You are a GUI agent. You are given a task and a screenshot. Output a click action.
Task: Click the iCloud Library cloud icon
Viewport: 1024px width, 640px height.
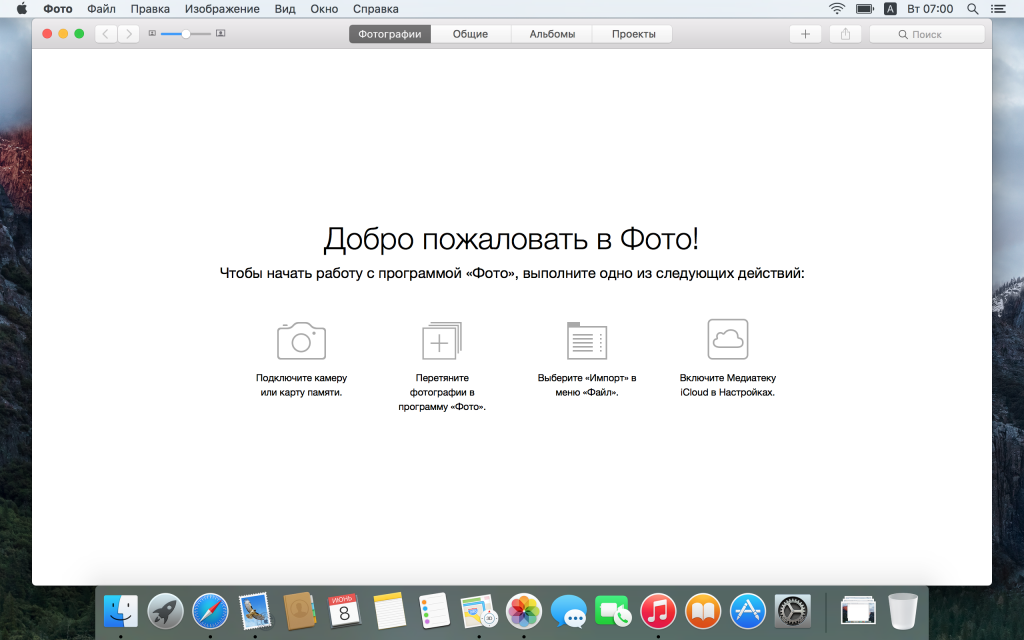tap(727, 339)
